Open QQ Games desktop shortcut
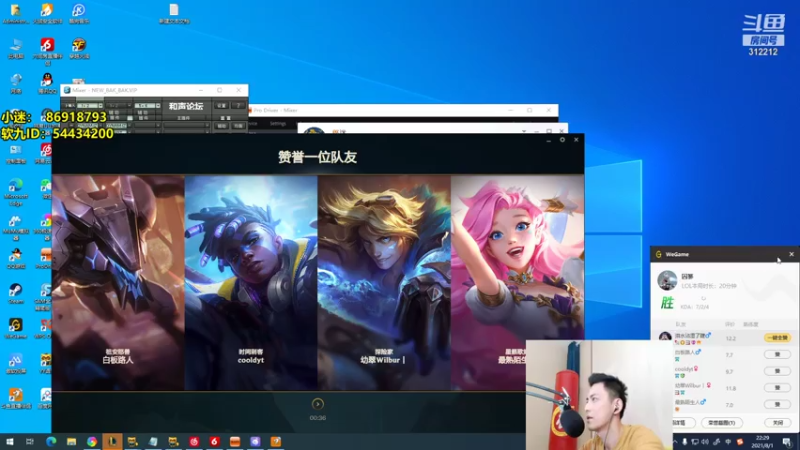 coord(15,259)
